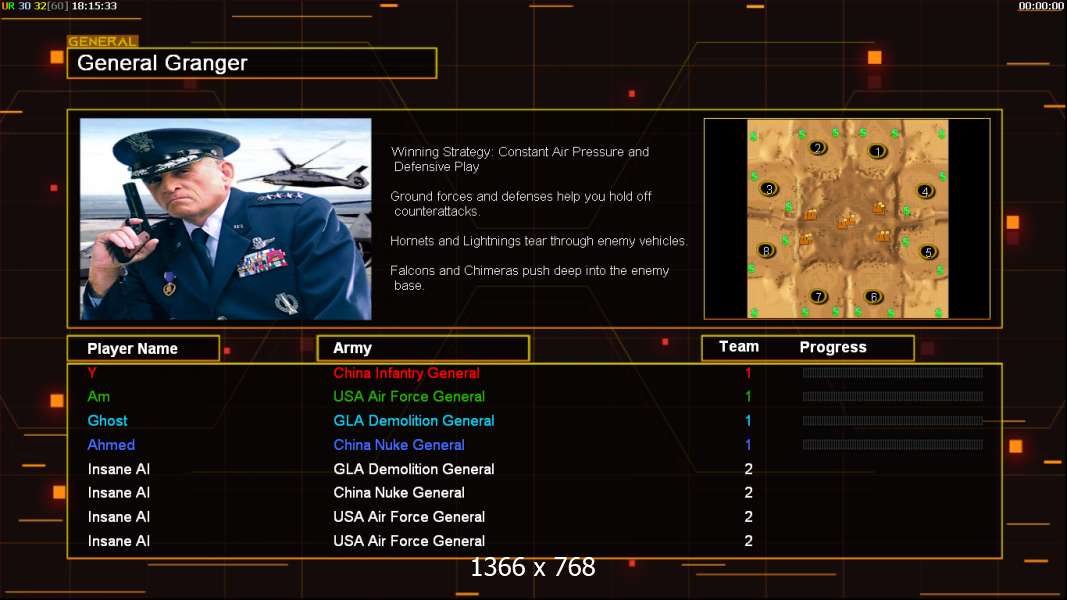Select start position 4 on the map
Screen dimensions: 1067x600
click(x=925, y=191)
